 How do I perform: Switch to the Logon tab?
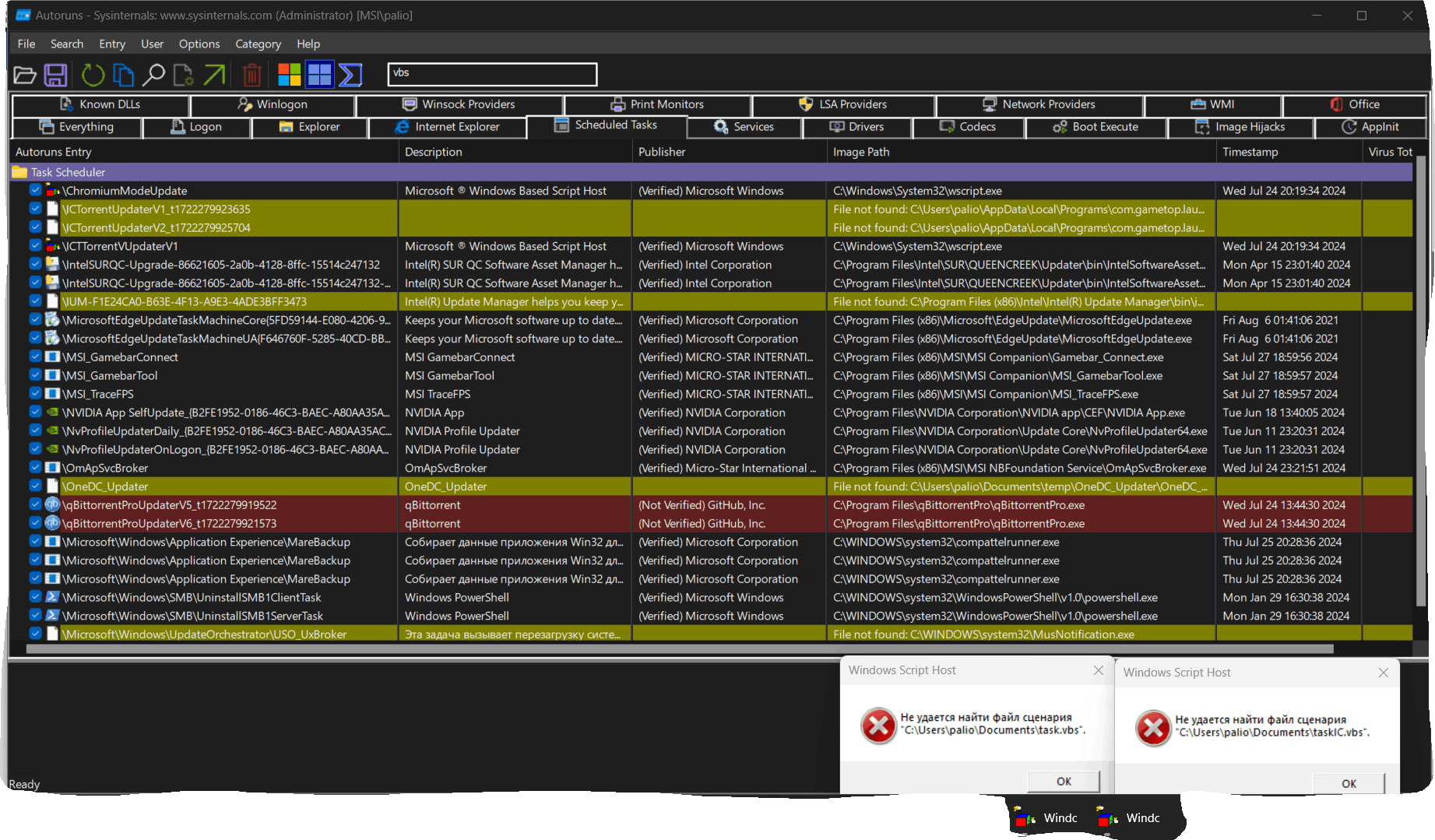coord(196,127)
